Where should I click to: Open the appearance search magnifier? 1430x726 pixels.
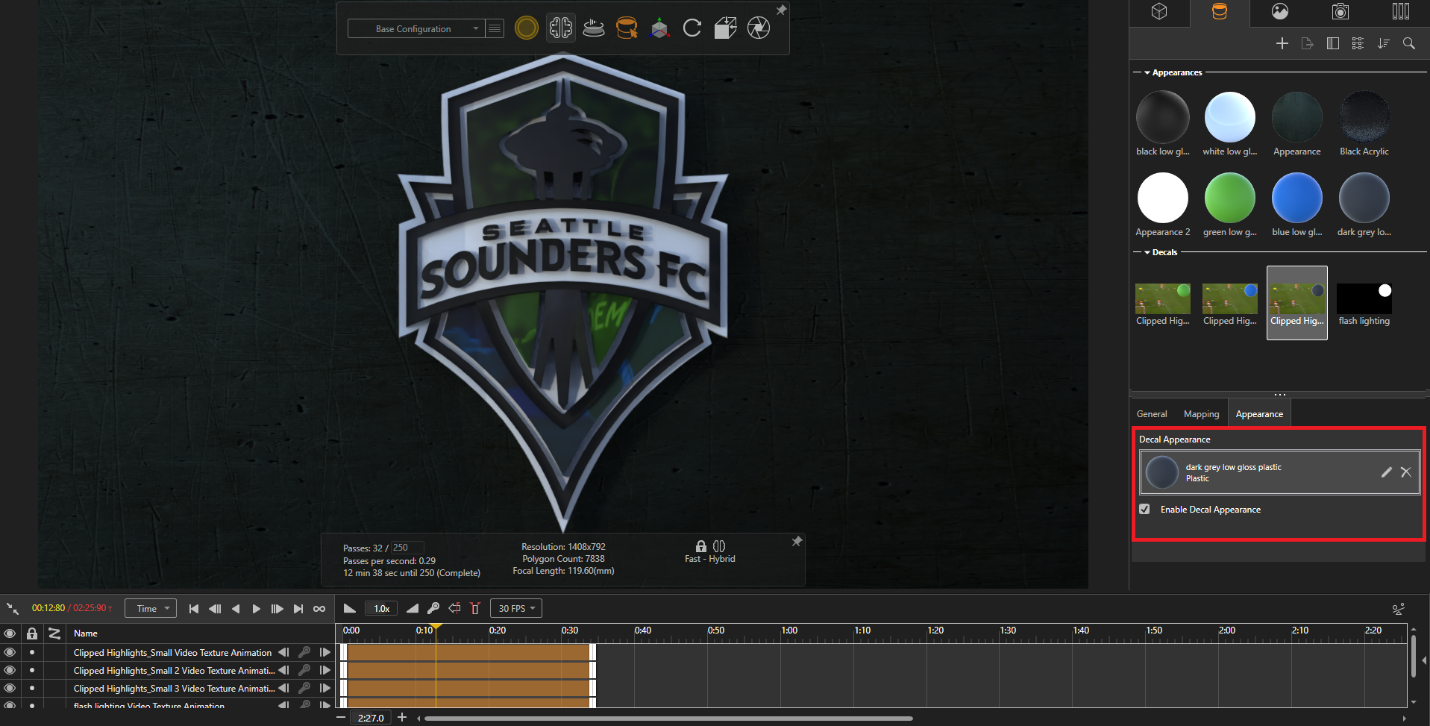[x=1409, y=43]
